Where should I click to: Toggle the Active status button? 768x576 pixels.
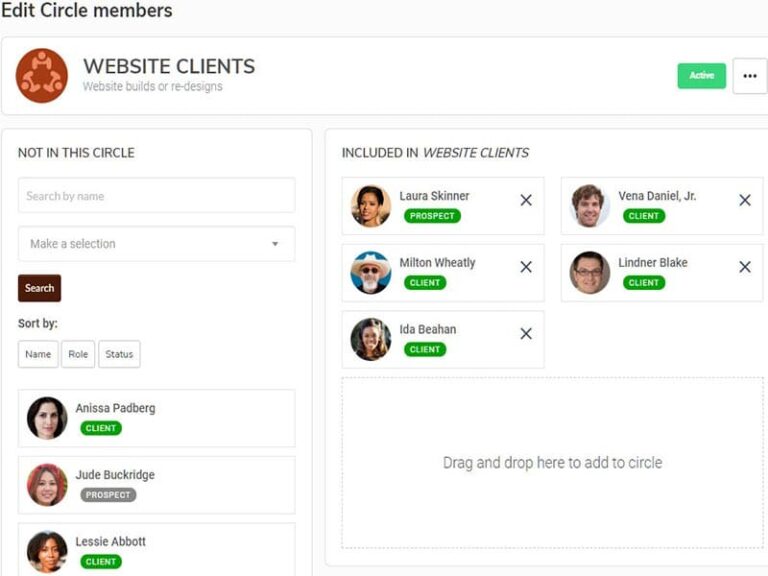701,75
